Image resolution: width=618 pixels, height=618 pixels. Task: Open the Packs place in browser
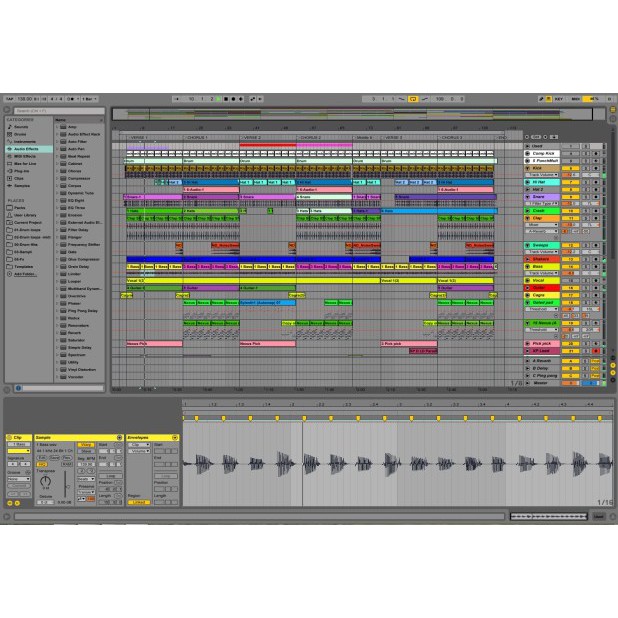coord(18,207)
